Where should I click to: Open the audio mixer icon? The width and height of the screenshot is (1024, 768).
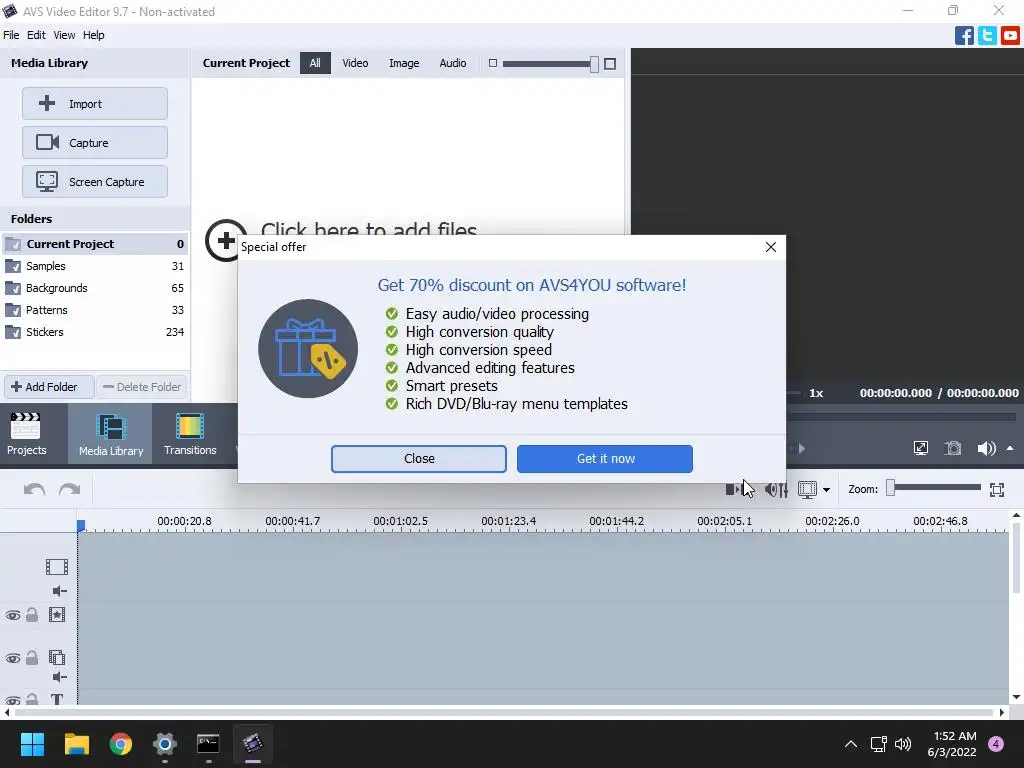[x=776, y=489]
